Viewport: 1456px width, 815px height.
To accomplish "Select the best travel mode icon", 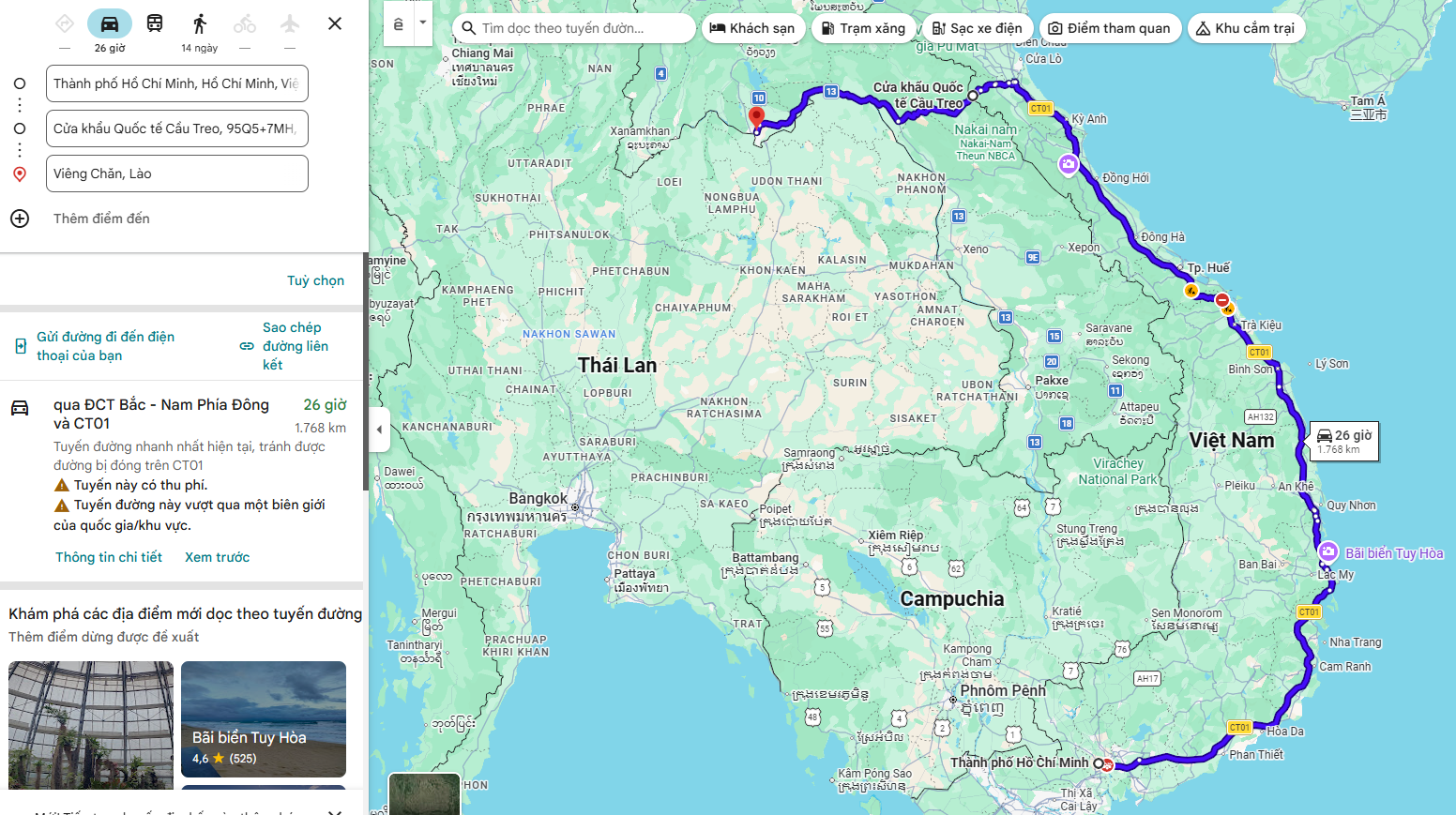I will point(64,23).
